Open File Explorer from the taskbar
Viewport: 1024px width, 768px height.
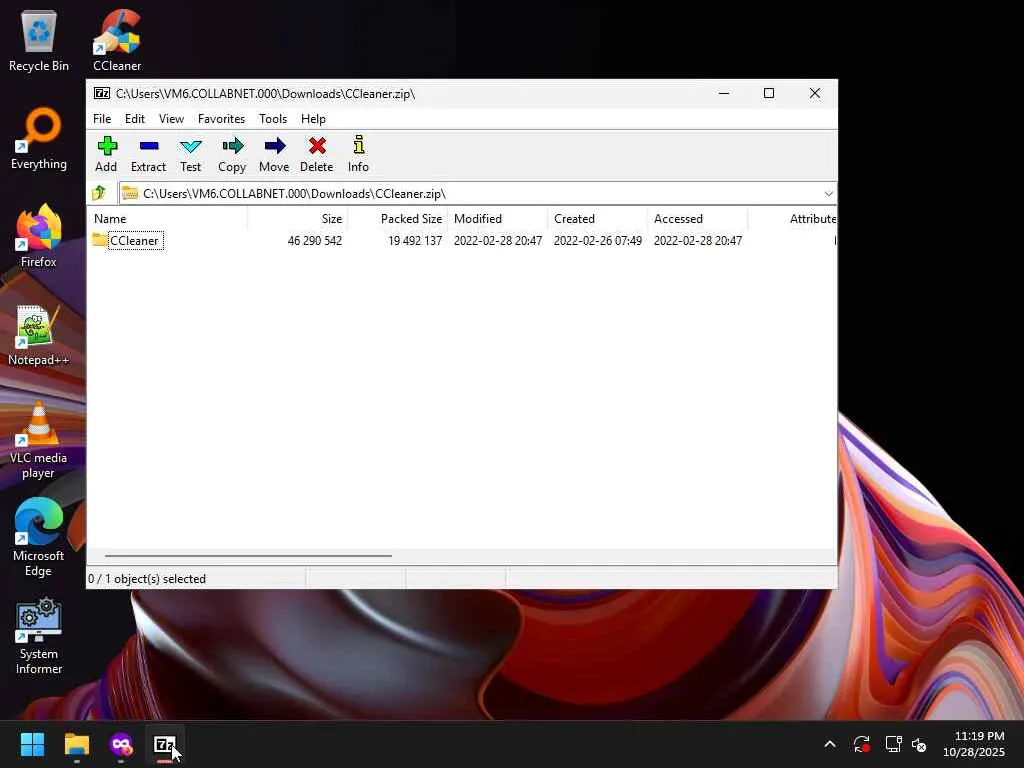pos(76,744)
